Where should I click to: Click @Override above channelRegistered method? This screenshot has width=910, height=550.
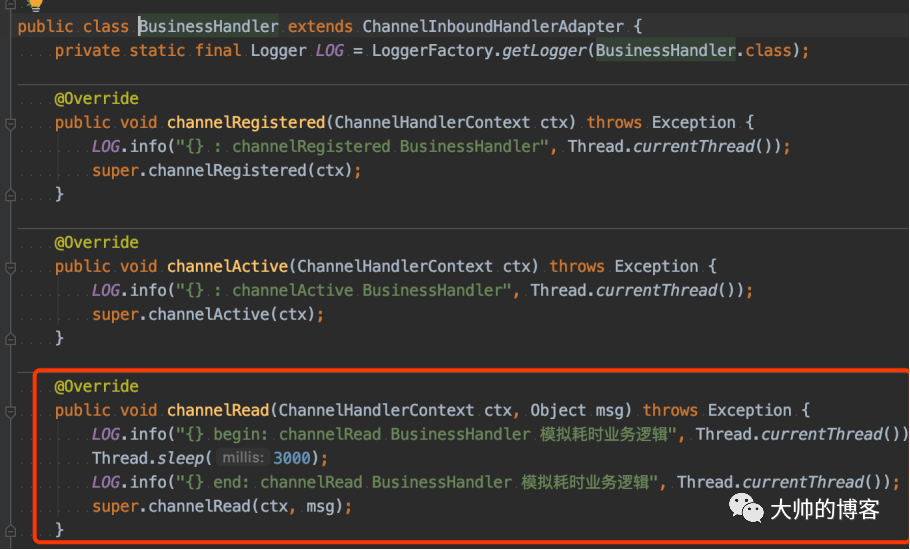pos(96,99)
